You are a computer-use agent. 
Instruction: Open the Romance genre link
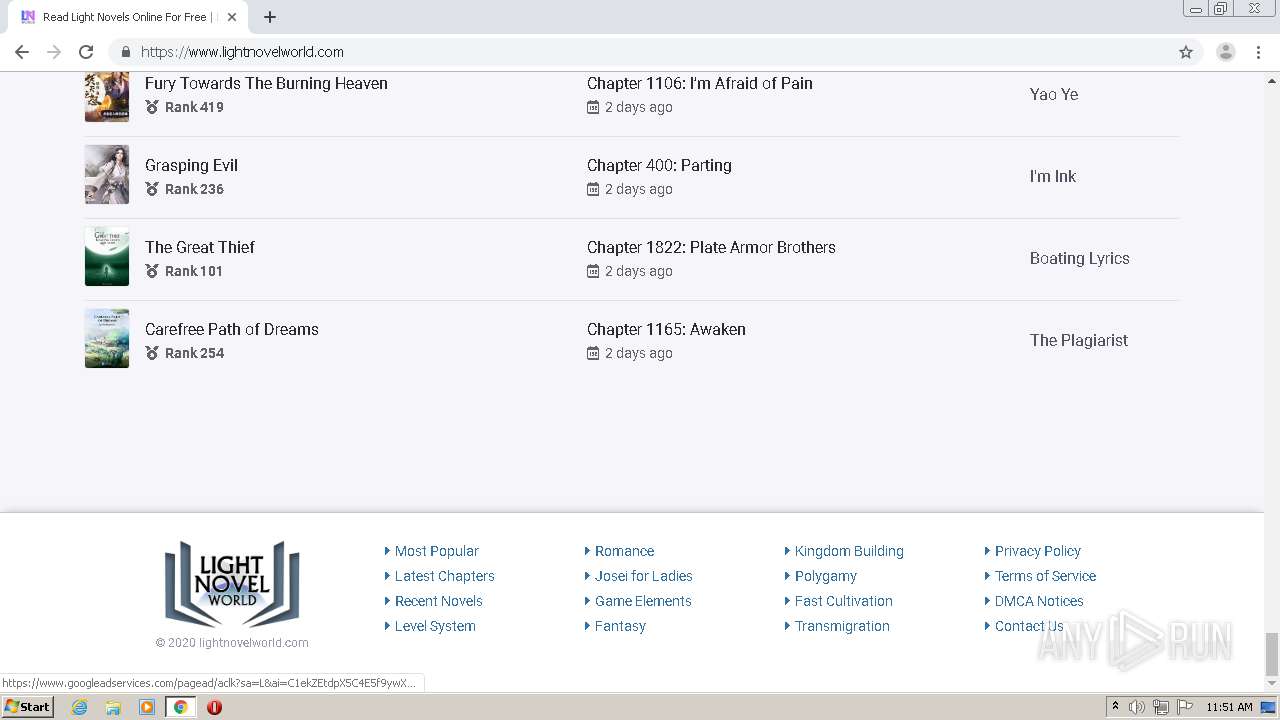click(624, 551)
